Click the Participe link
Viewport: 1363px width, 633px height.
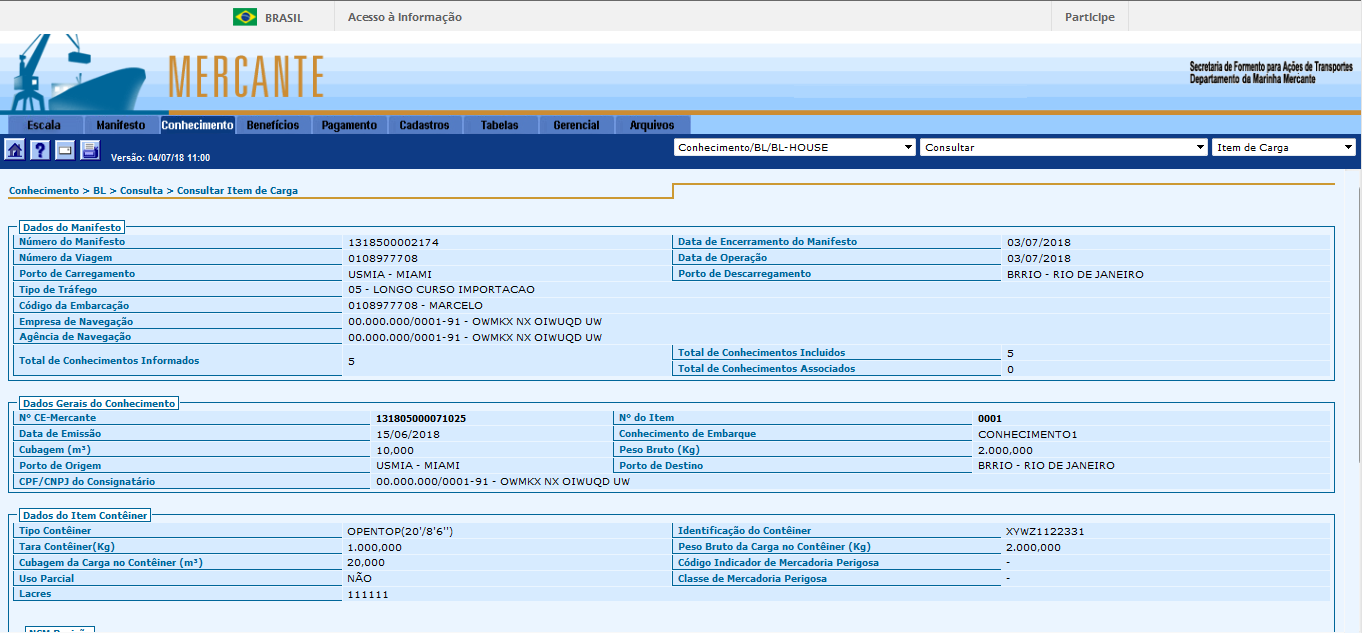tap(1089, 17)
